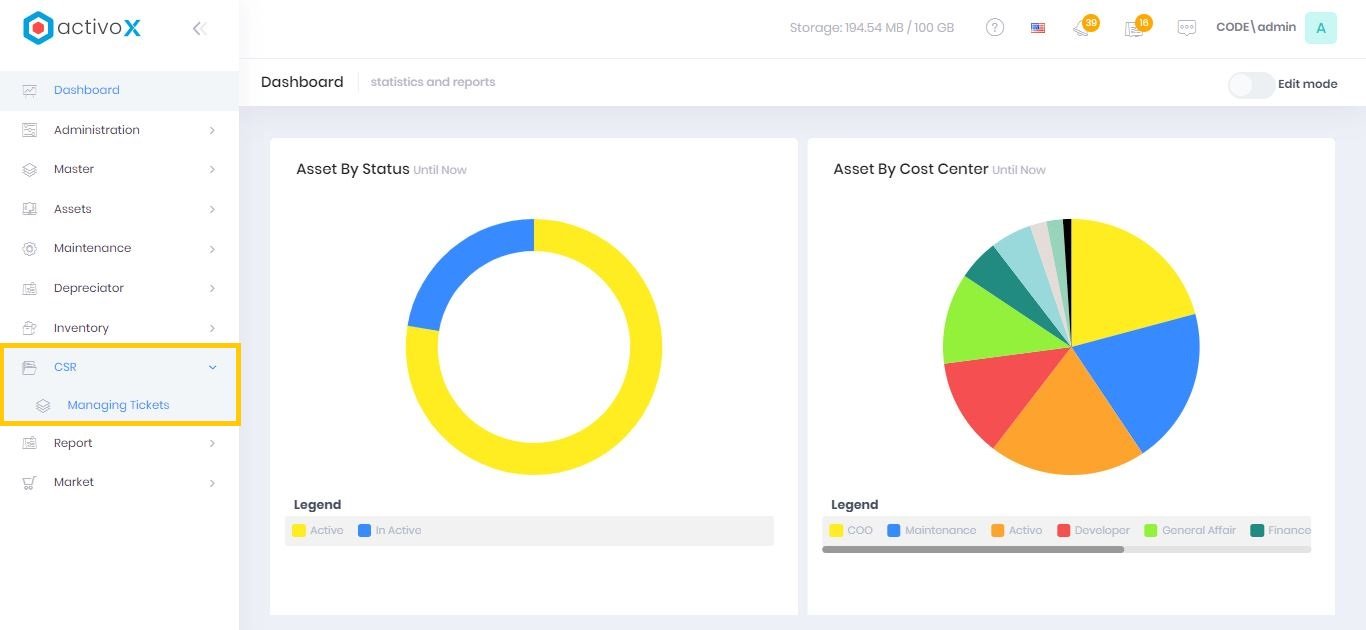Viewport: 1366px width, 630px height.
Task: Open notifications icon with badge 39
Action: click(1082, 28)
